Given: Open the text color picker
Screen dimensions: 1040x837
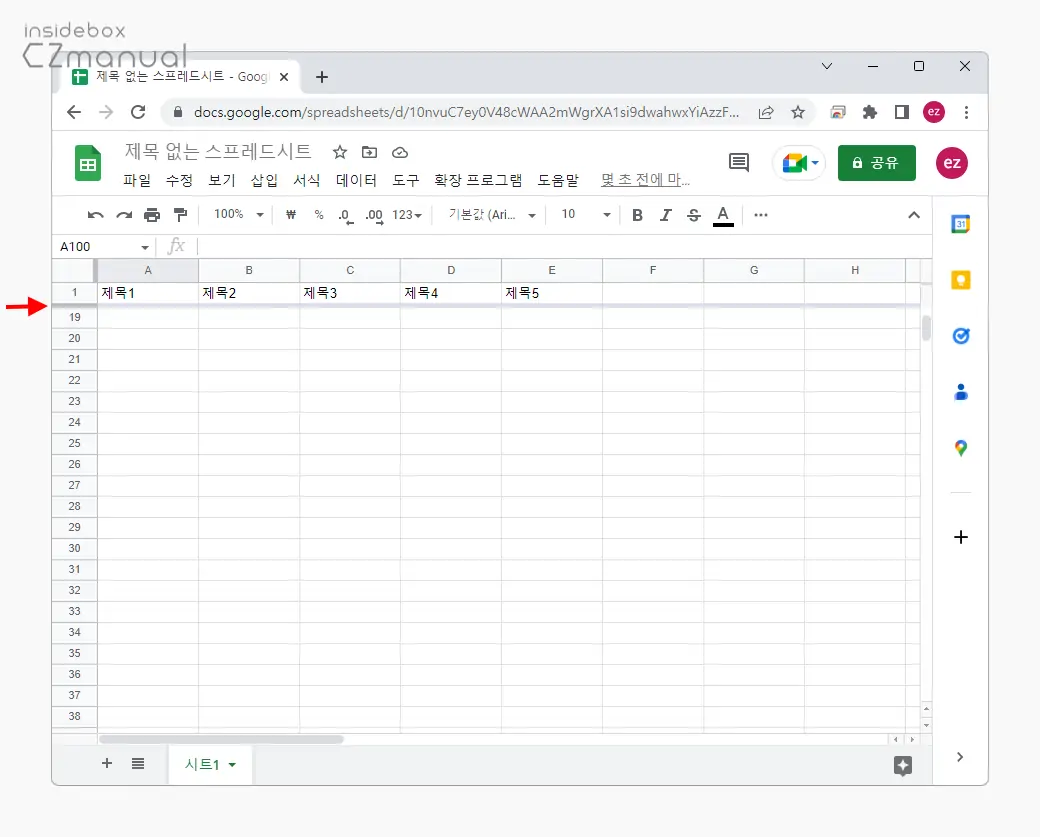Looking at the screenshot, I should pyautogui.click(x=723, y=214).
